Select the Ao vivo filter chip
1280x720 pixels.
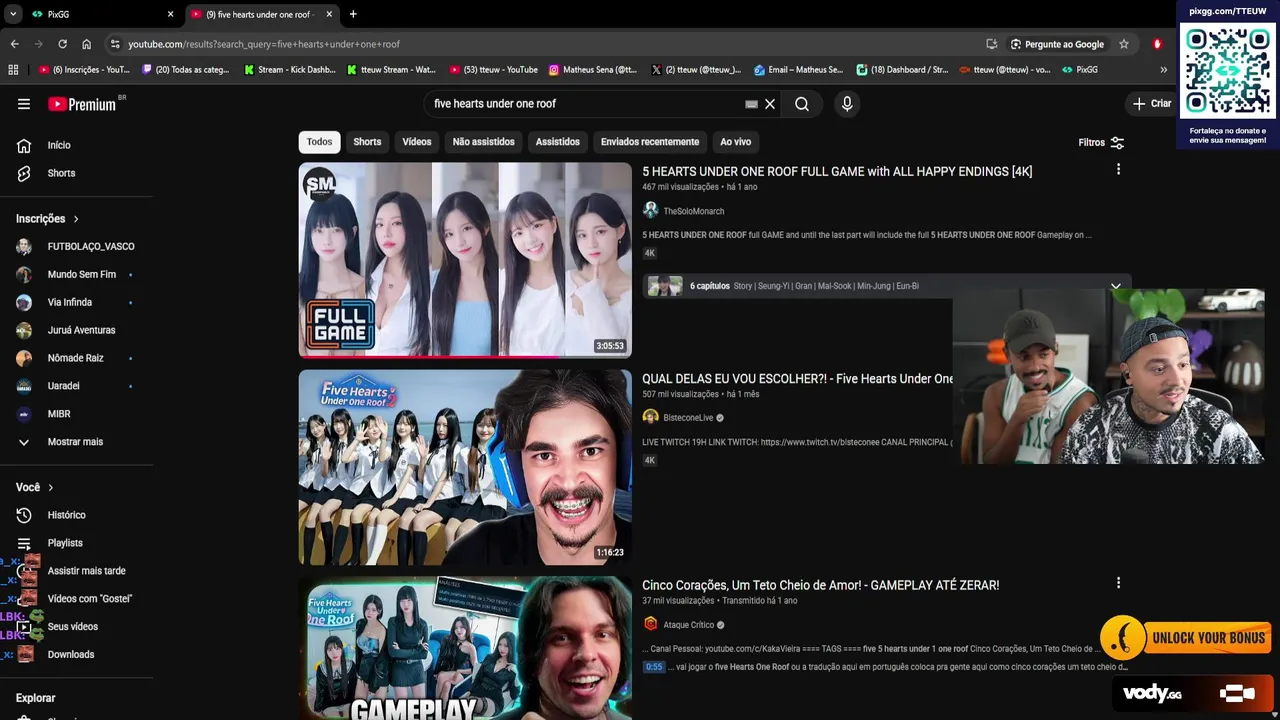tap(735, 142)
